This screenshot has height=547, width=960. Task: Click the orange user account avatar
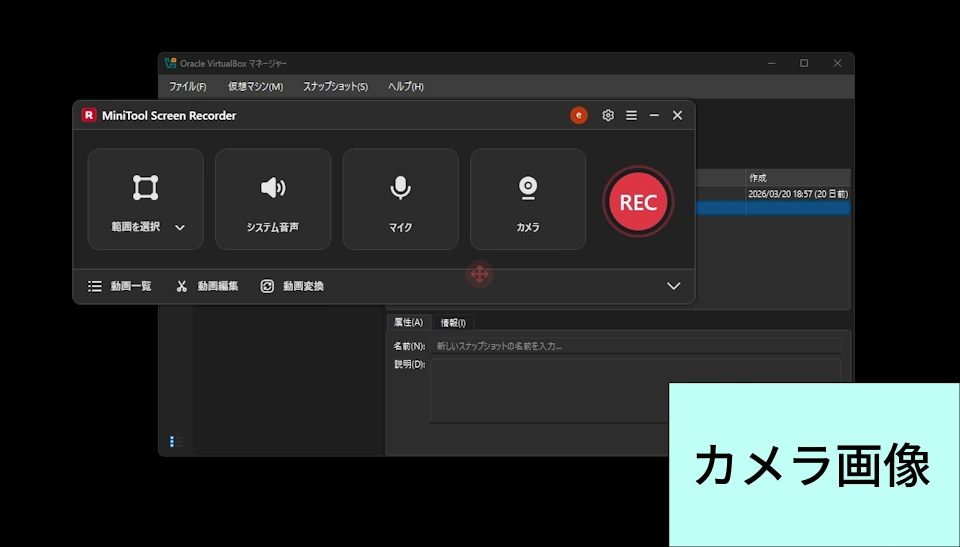(x=579, y=115)
